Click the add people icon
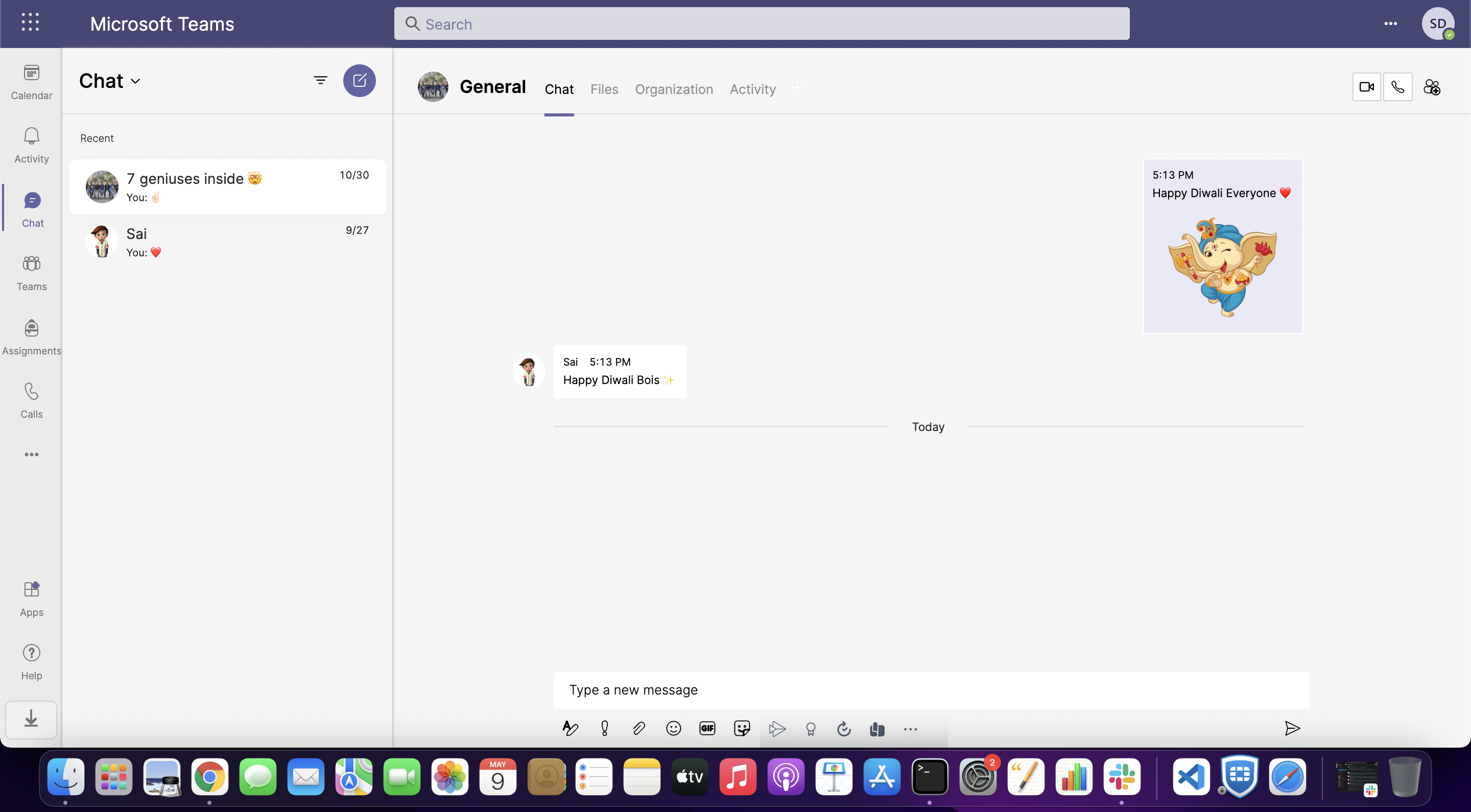This screenshot has height=812, width=1471. 1432,87
